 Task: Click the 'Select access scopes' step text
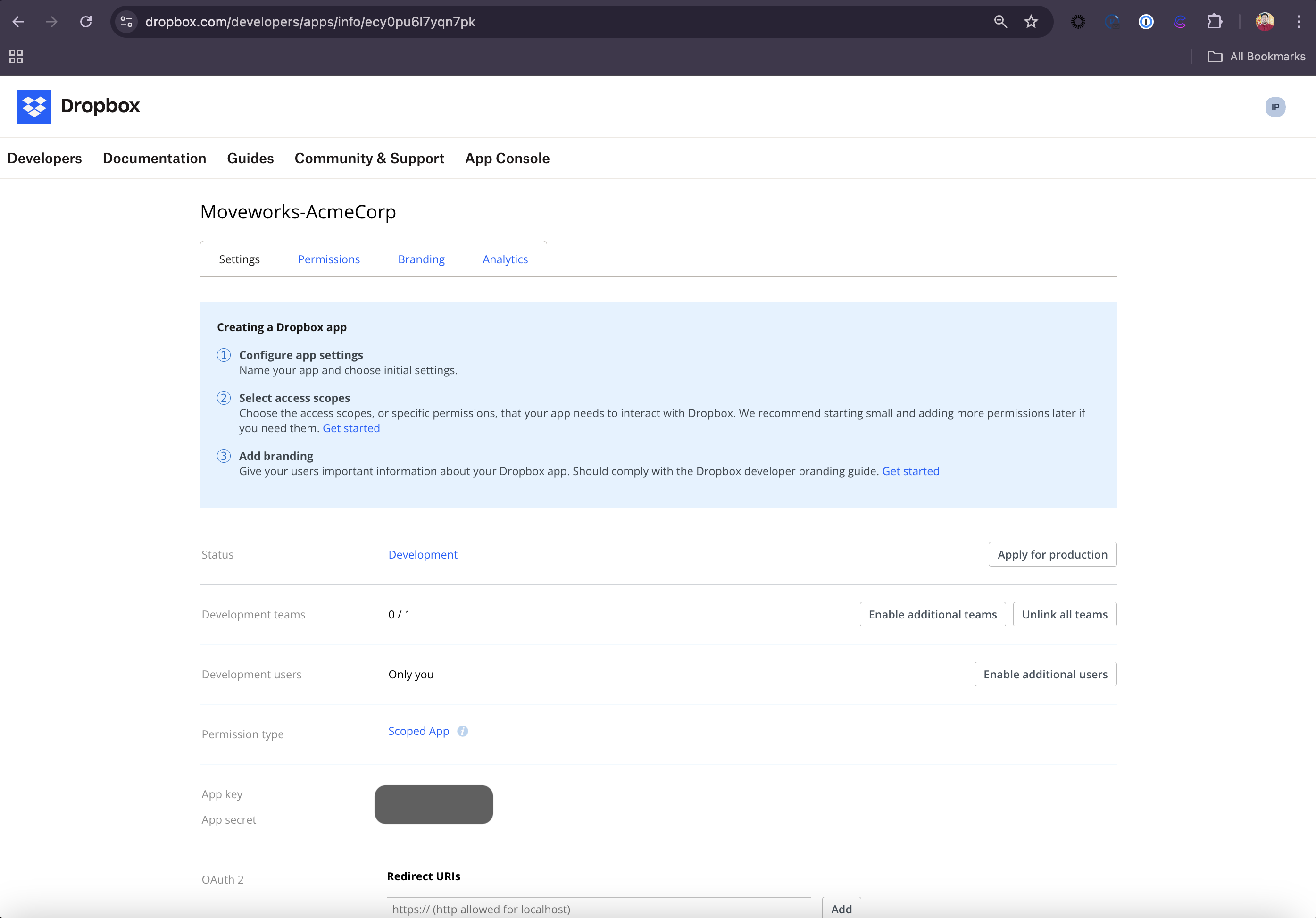295,398
